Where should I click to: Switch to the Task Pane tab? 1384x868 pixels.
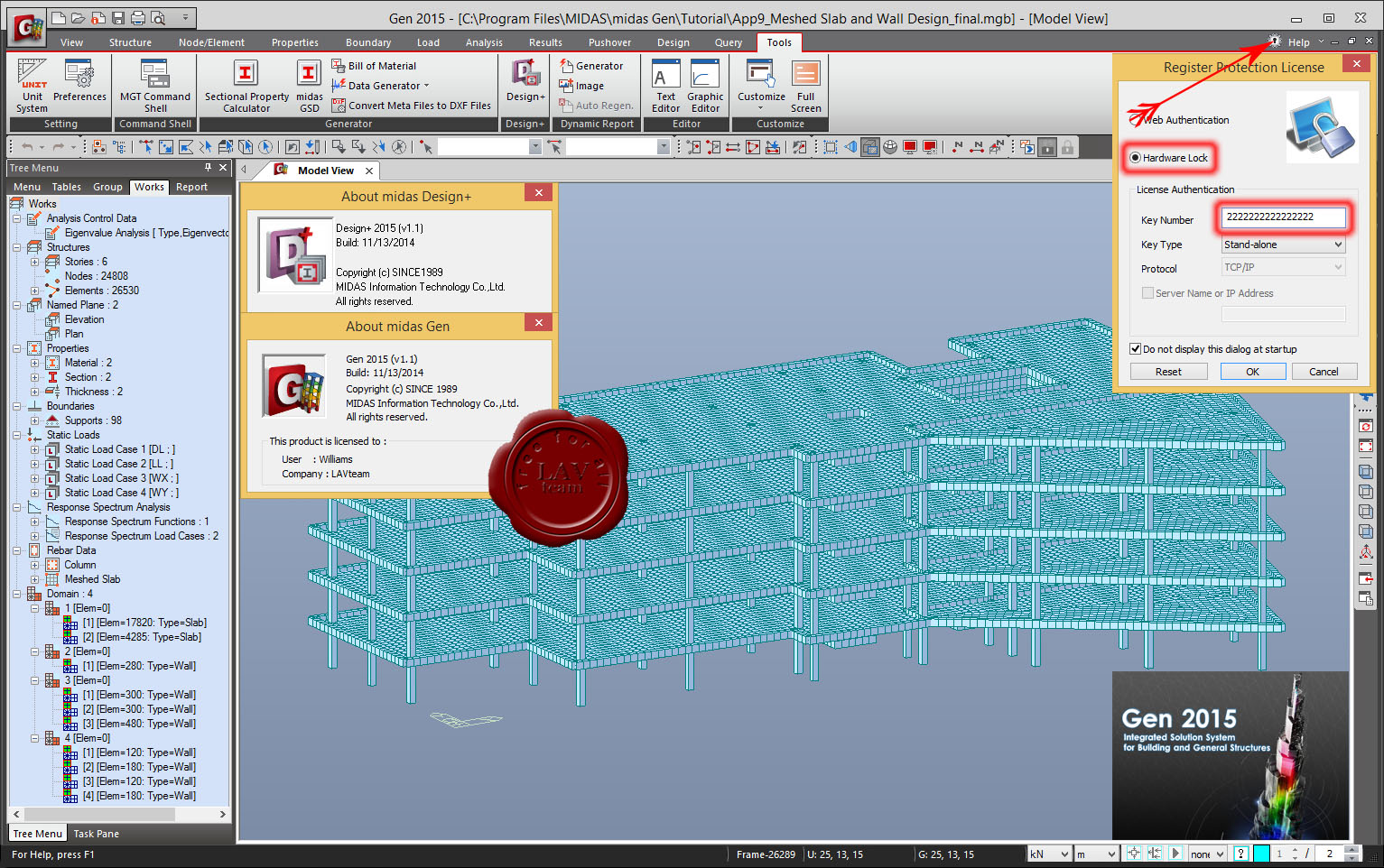pos(96,834)
